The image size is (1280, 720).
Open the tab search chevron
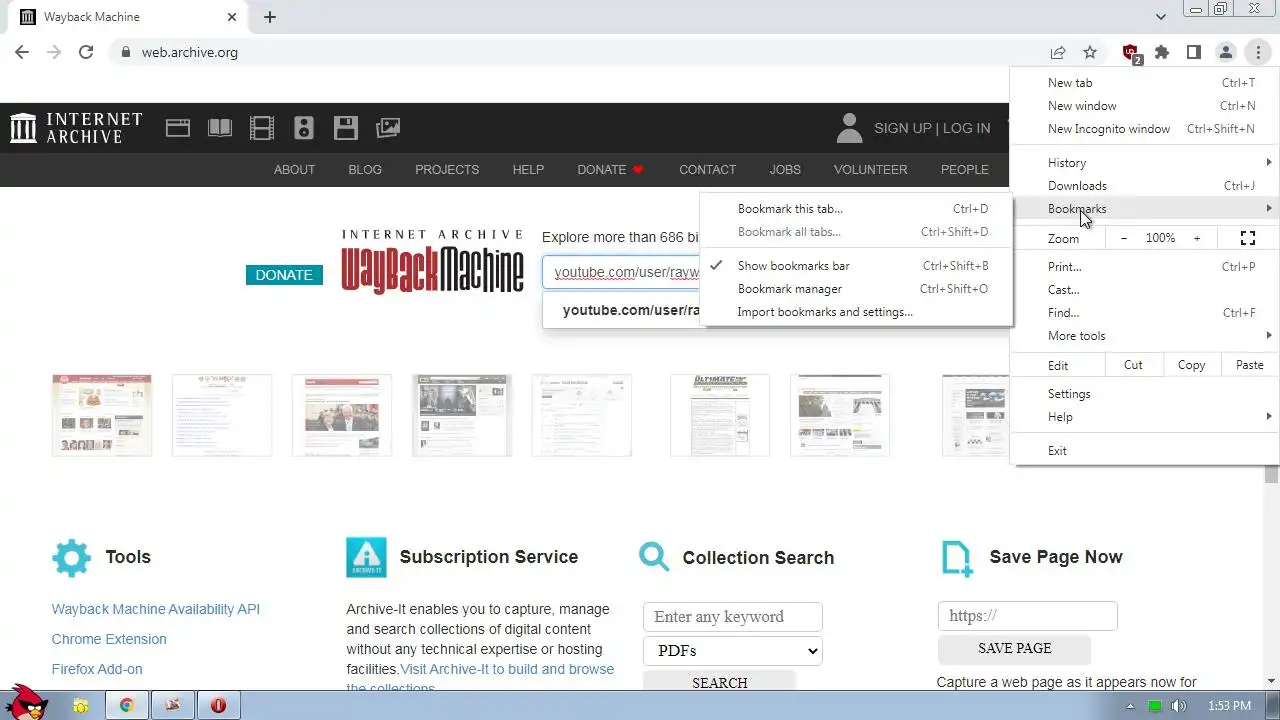coord(1160,17)
